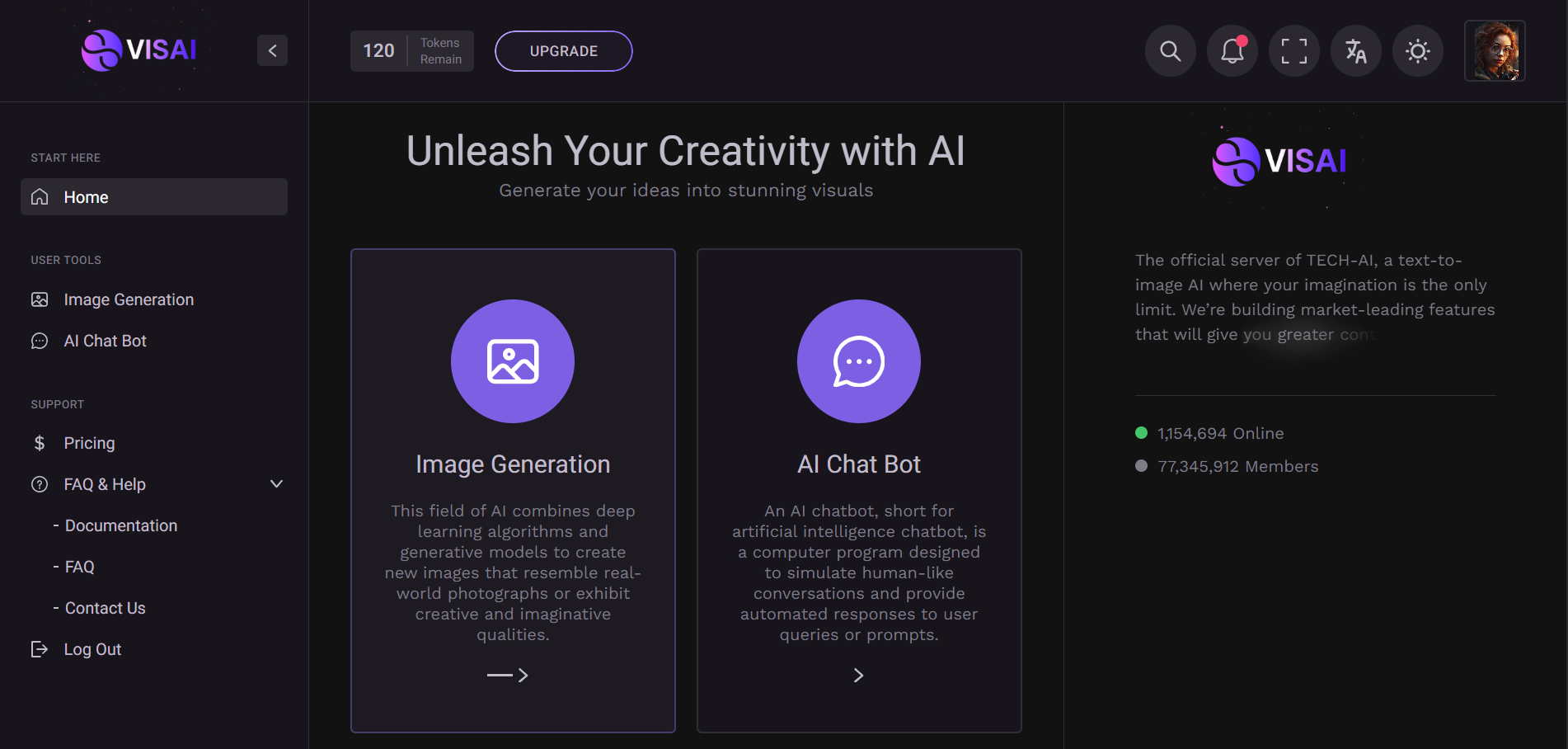
Task: Select the Image Generation sidebar icon
Action: [40, 299]
